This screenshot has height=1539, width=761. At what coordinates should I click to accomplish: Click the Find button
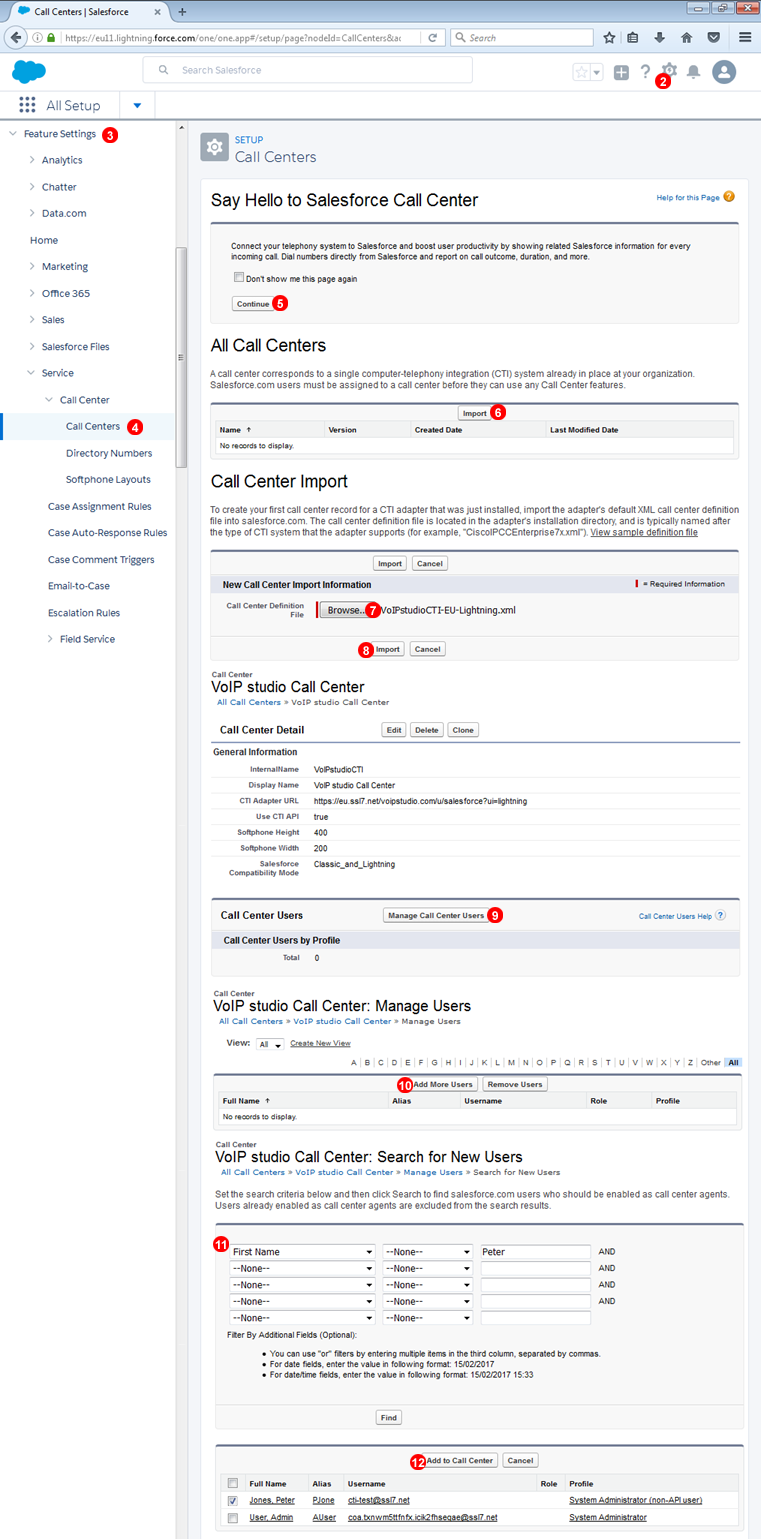[389, 1417]
